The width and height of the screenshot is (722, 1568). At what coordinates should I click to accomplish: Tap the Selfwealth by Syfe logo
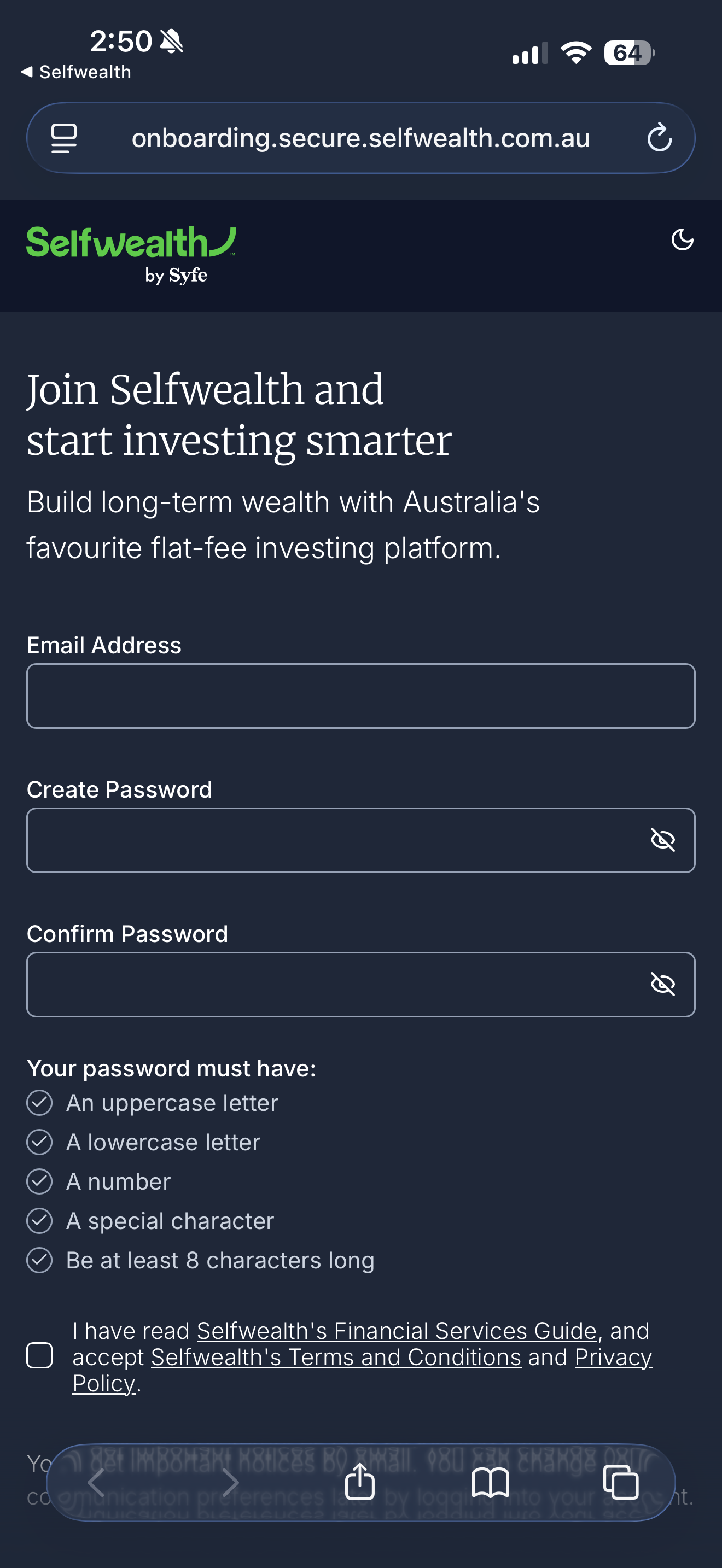[131, 255]
